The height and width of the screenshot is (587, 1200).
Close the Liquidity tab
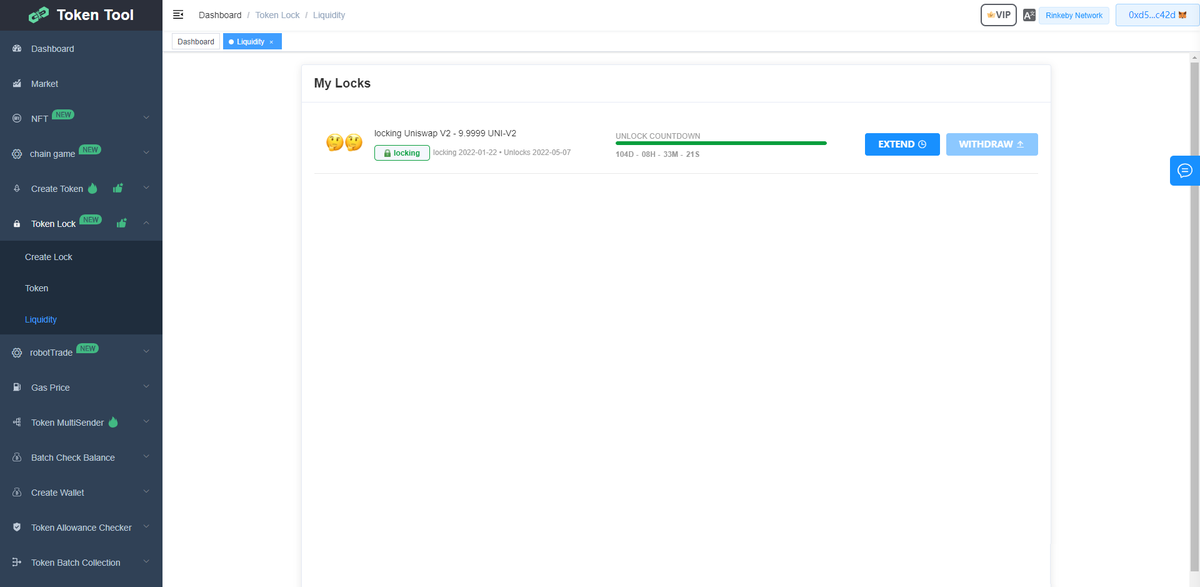click(271, 42)
